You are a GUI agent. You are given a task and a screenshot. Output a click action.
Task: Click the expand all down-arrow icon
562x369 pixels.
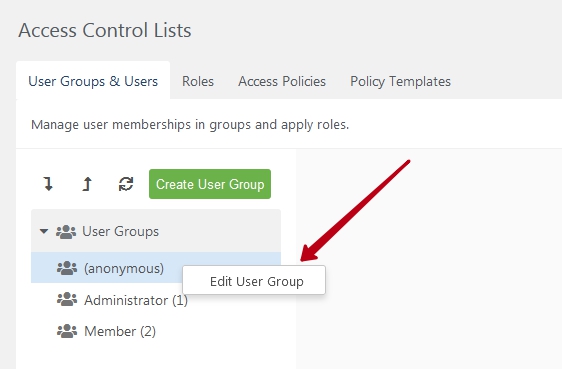pyautogui.click(x=48, y=184)
